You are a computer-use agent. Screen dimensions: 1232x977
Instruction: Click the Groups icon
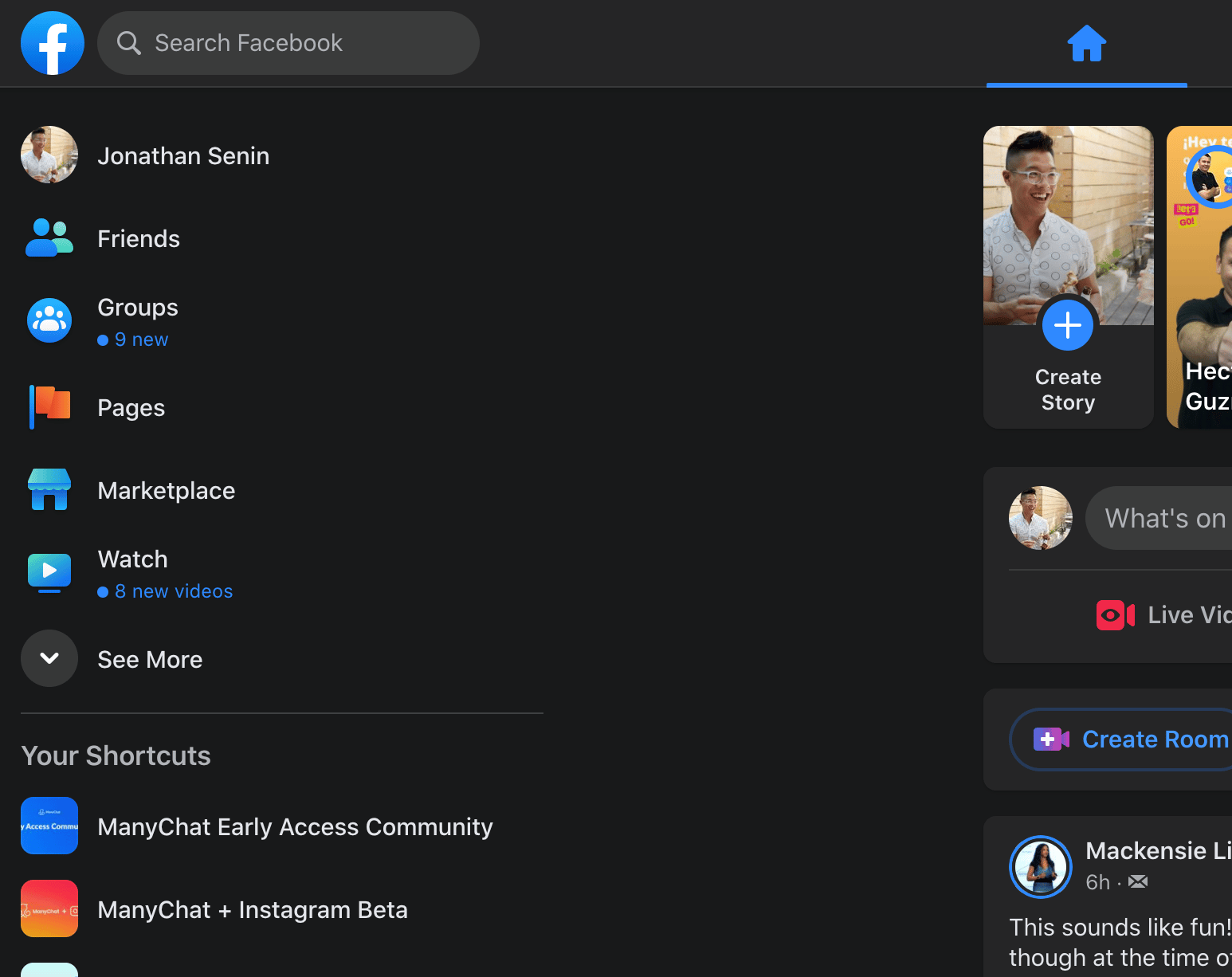[49, 320]
